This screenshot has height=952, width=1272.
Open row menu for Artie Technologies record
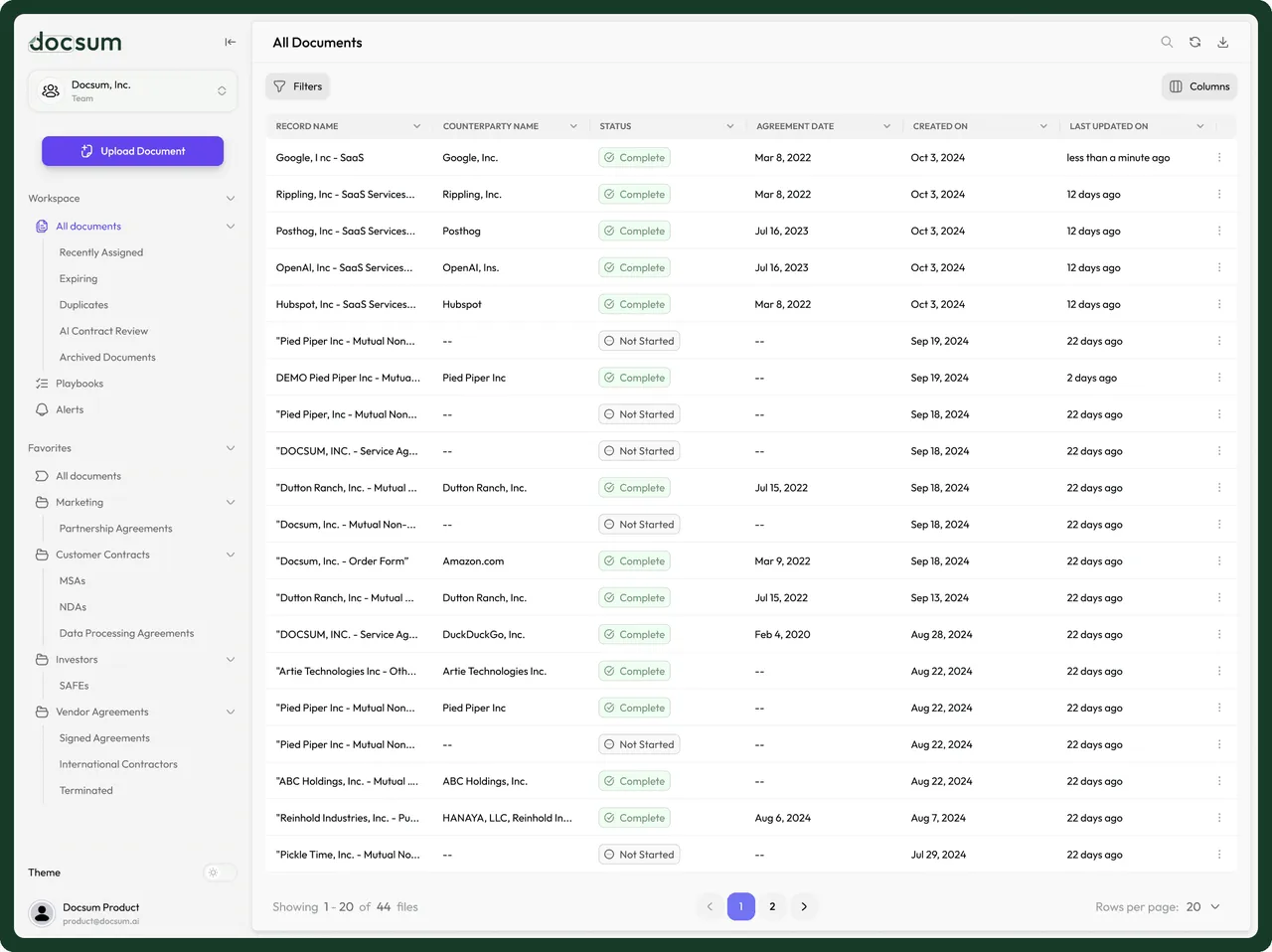pyautogui.click(x=1219, y=671)
